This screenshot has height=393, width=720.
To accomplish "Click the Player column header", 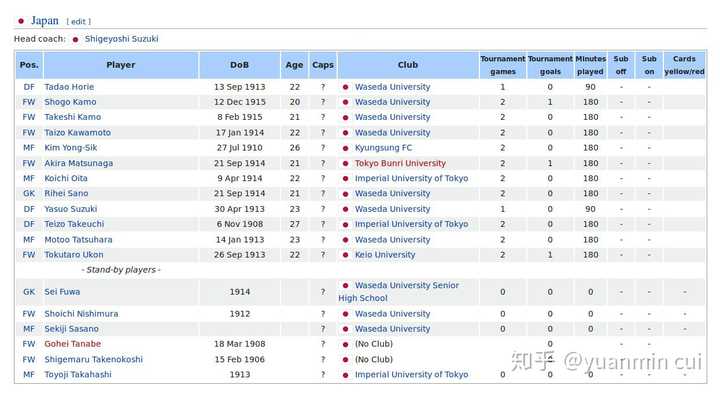I will click(121, 65).
